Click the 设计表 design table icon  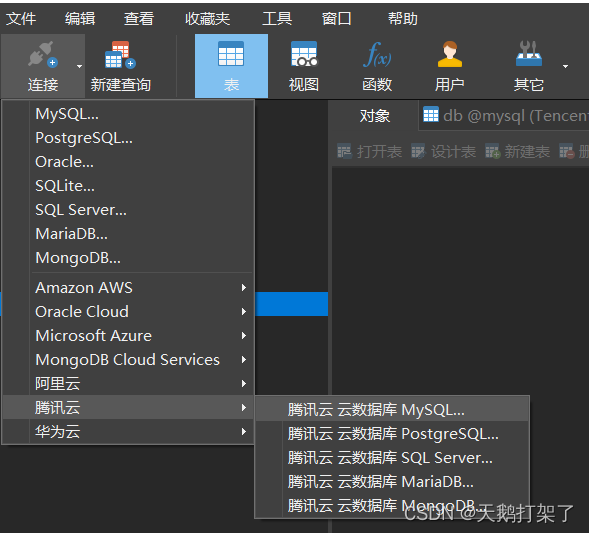[418, 151]
